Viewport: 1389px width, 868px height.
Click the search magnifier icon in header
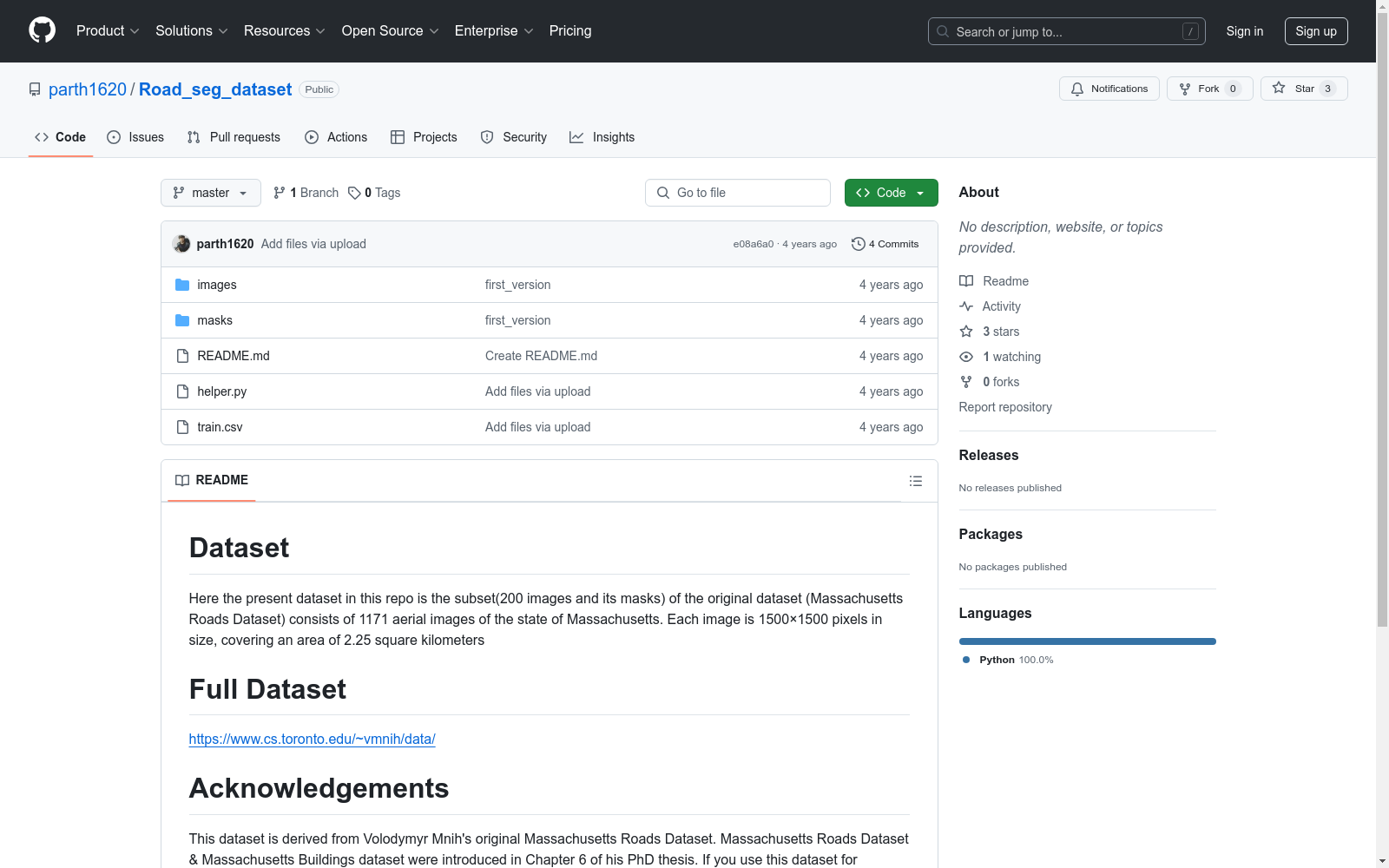click(943, 31)
